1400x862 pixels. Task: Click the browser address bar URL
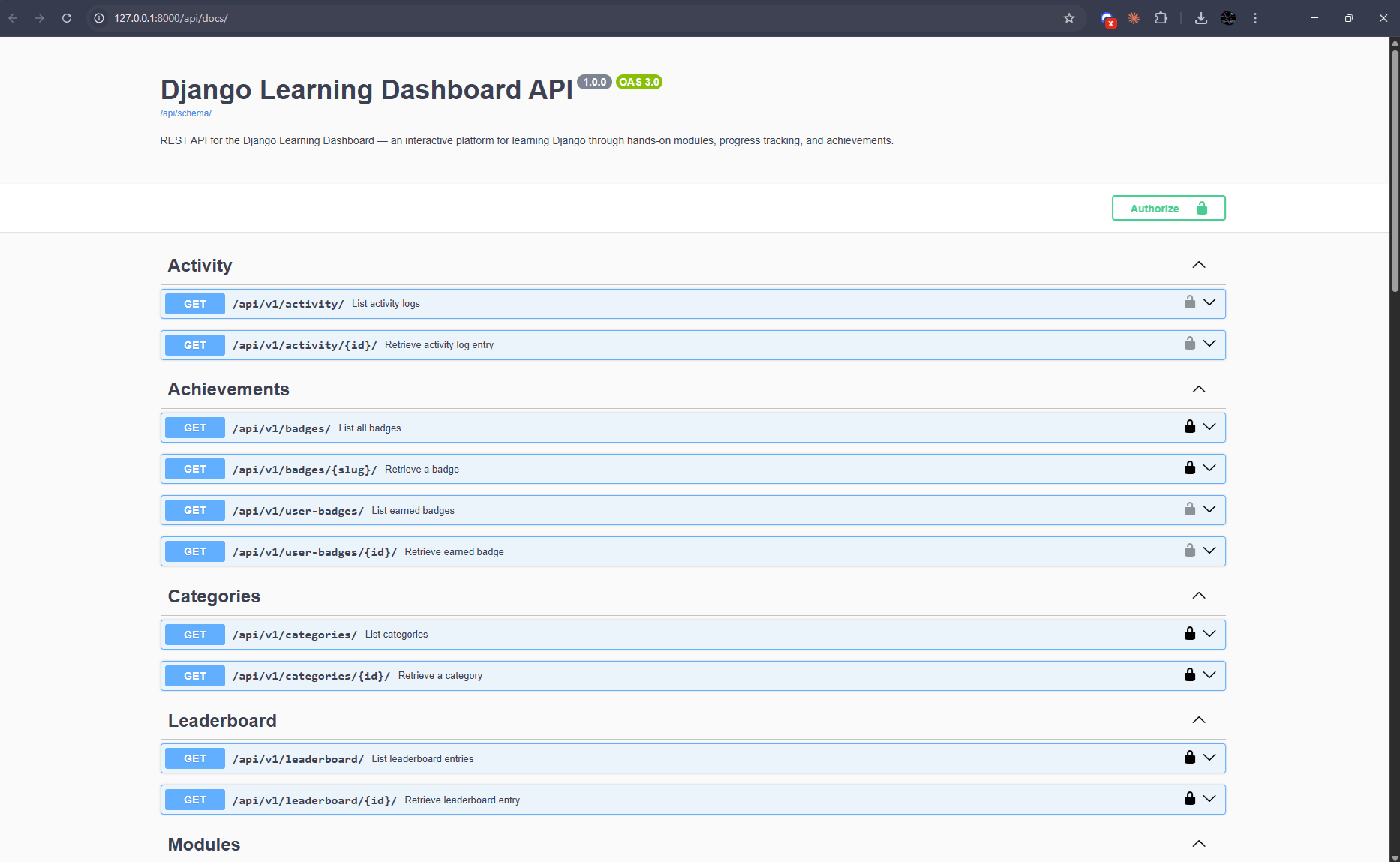(171, 18)
